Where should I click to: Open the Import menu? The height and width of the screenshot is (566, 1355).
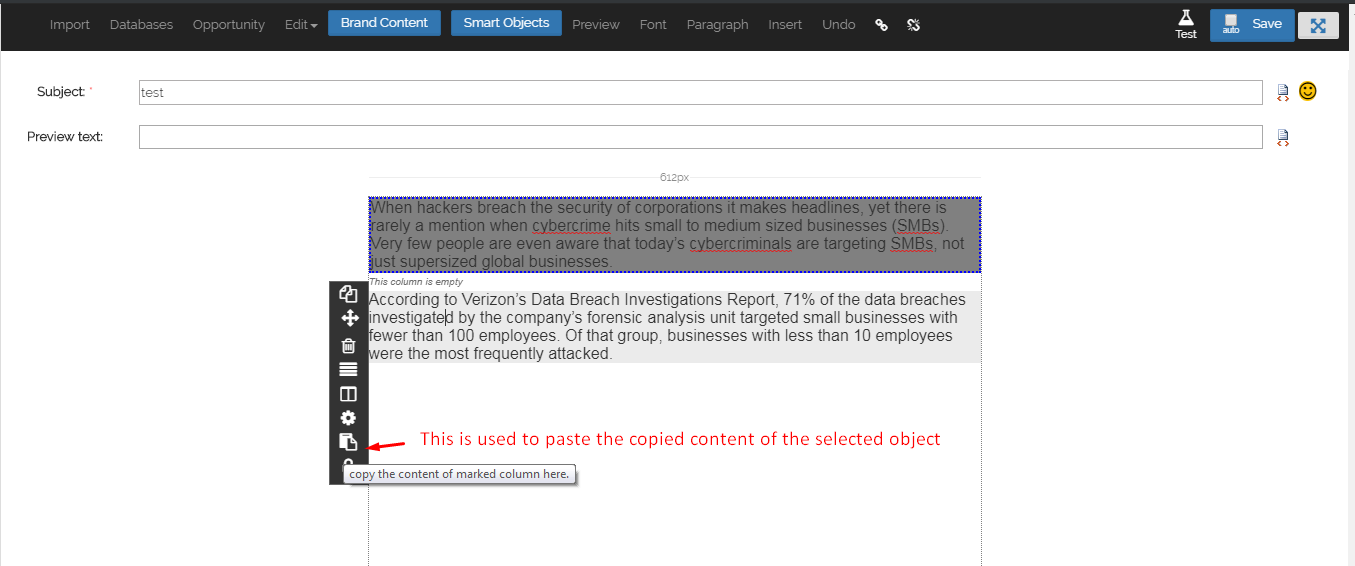(x=70, y=25)
